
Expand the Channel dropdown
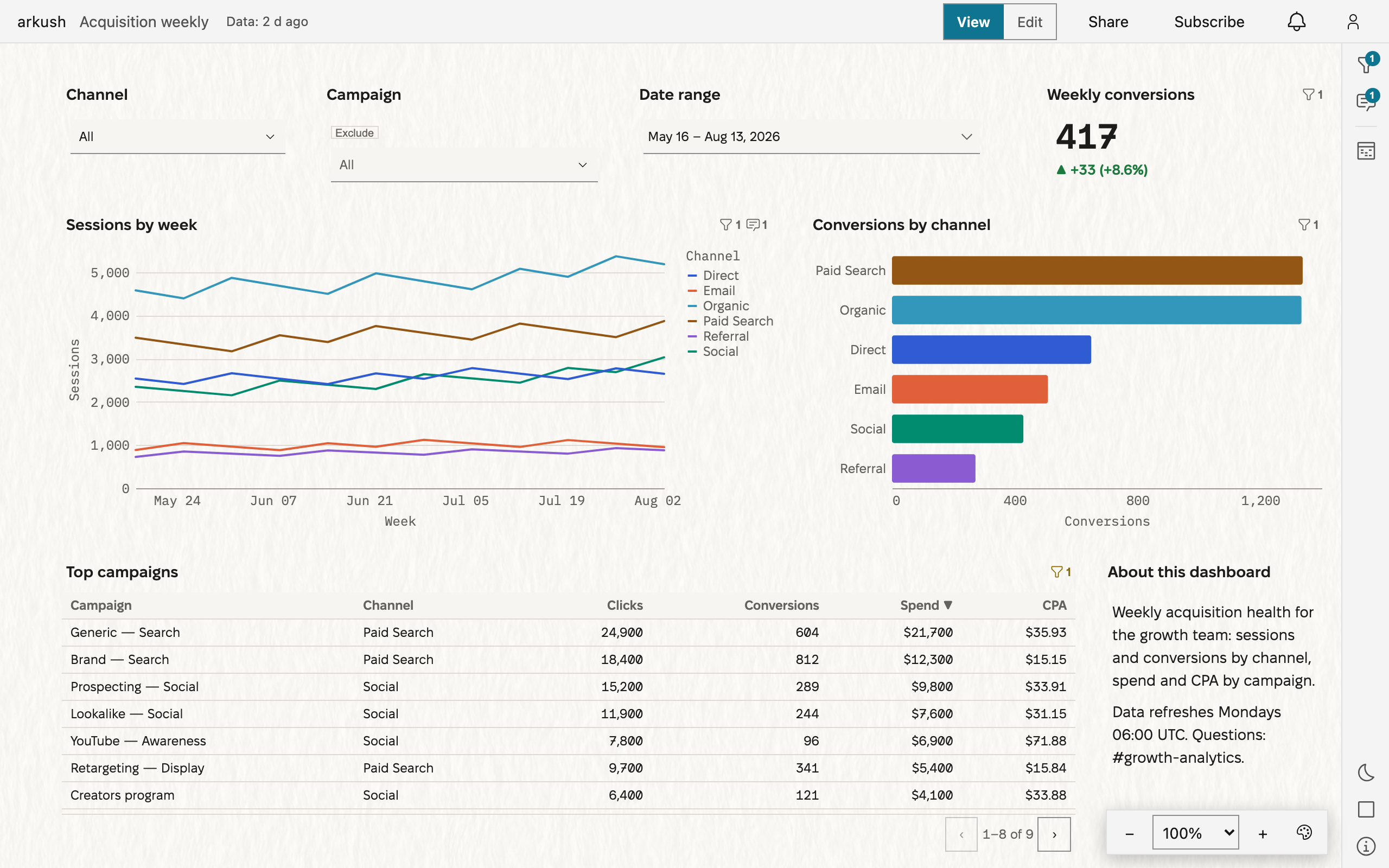(x=178, y=137)
